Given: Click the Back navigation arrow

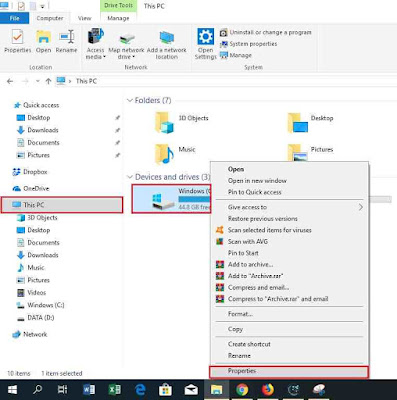Looking at the screenshot, I should click(10, 81).
